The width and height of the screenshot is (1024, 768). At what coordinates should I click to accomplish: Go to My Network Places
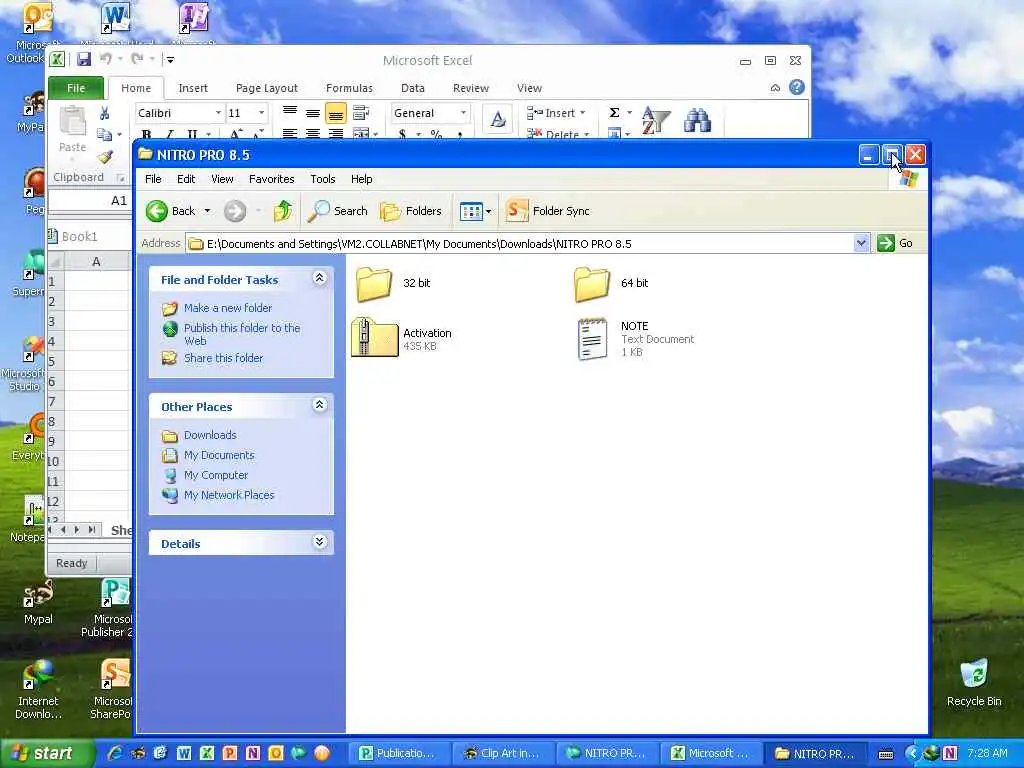click(229, 495)
